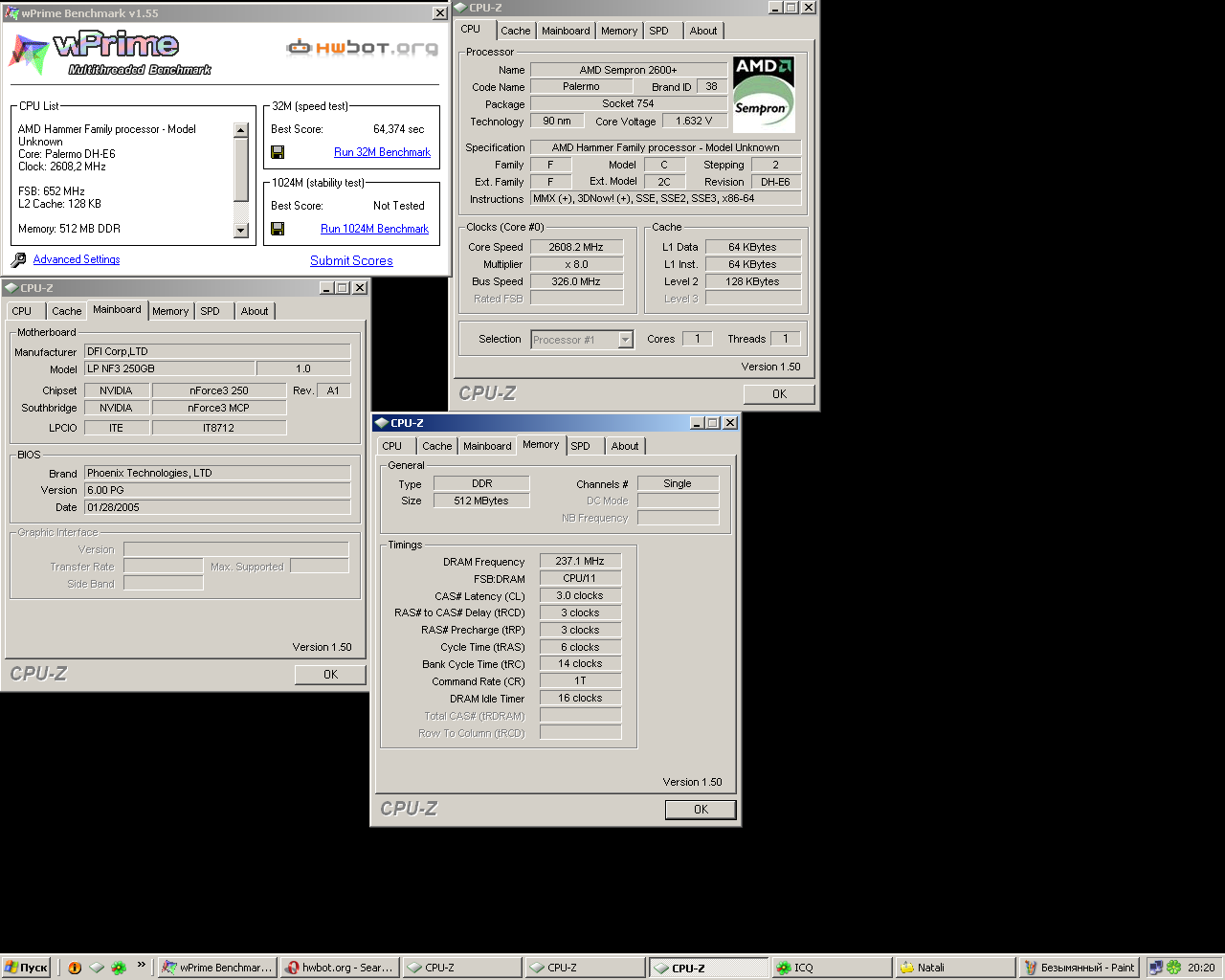1225x980 pixels.
Task: Click Run 32M Benchmark link
Action: pos(382,152)
